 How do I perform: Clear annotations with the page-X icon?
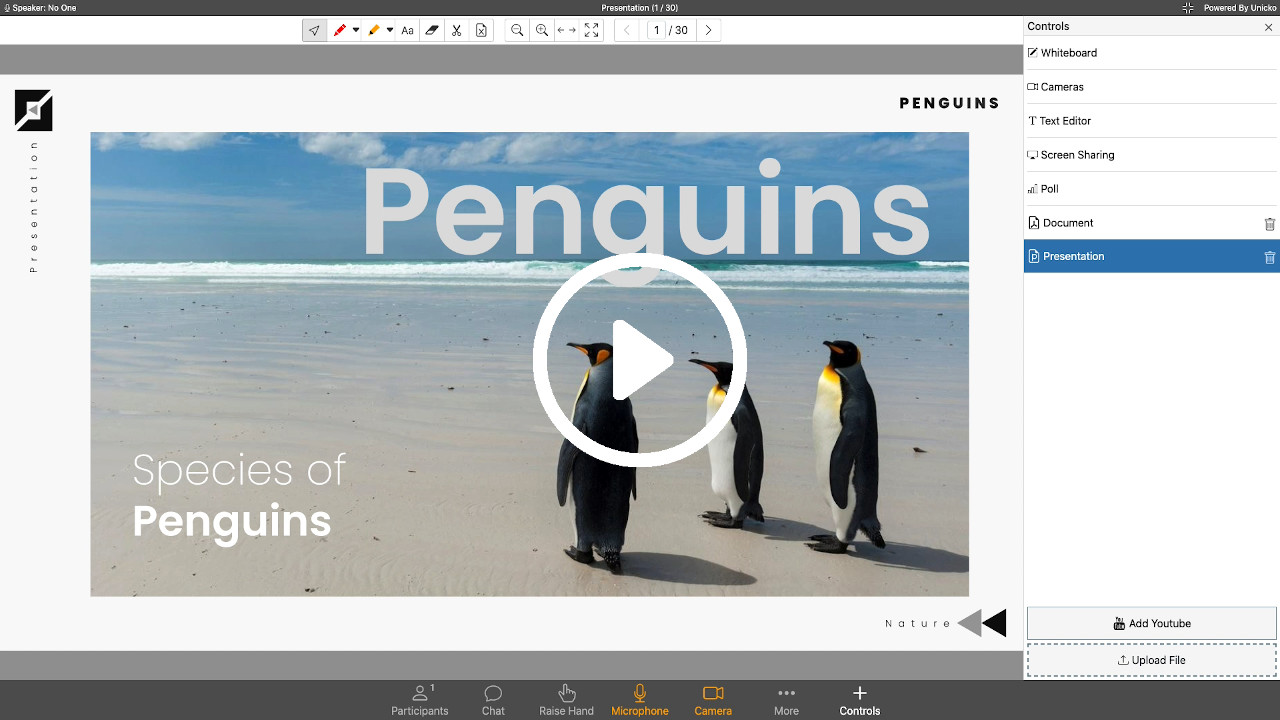point(481,30)
